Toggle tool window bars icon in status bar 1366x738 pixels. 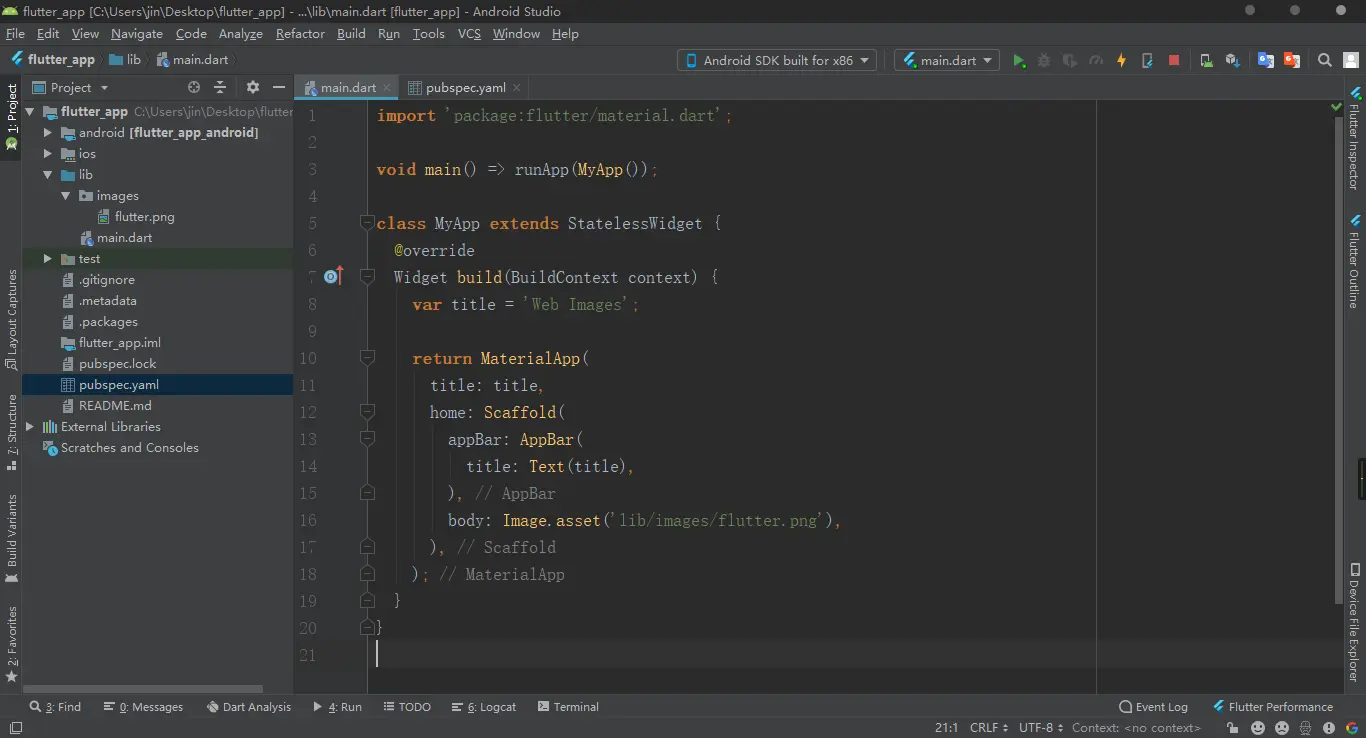[15, 728]
